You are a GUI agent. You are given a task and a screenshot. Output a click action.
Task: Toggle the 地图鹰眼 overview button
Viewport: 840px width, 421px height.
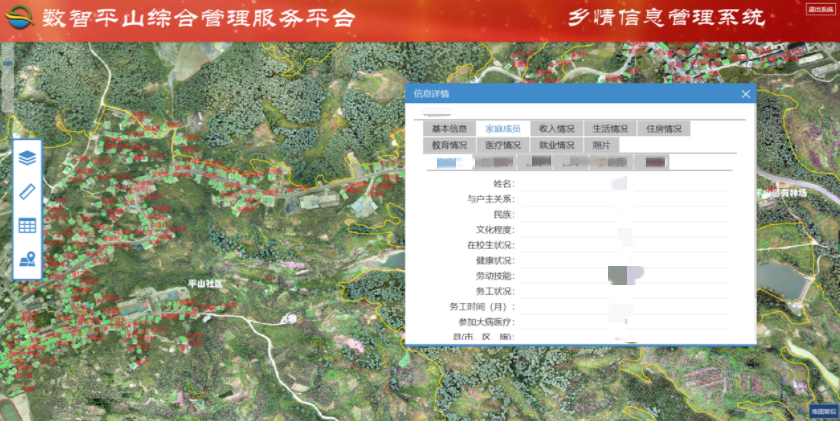click(823, 411)
